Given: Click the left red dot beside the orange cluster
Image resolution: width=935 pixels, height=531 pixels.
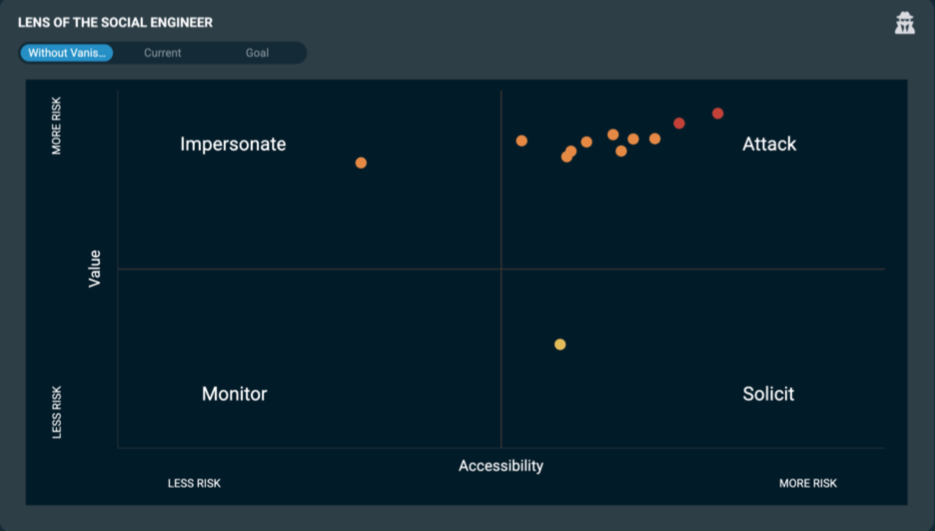Looking at the screenshot, I should pos(679,123).
